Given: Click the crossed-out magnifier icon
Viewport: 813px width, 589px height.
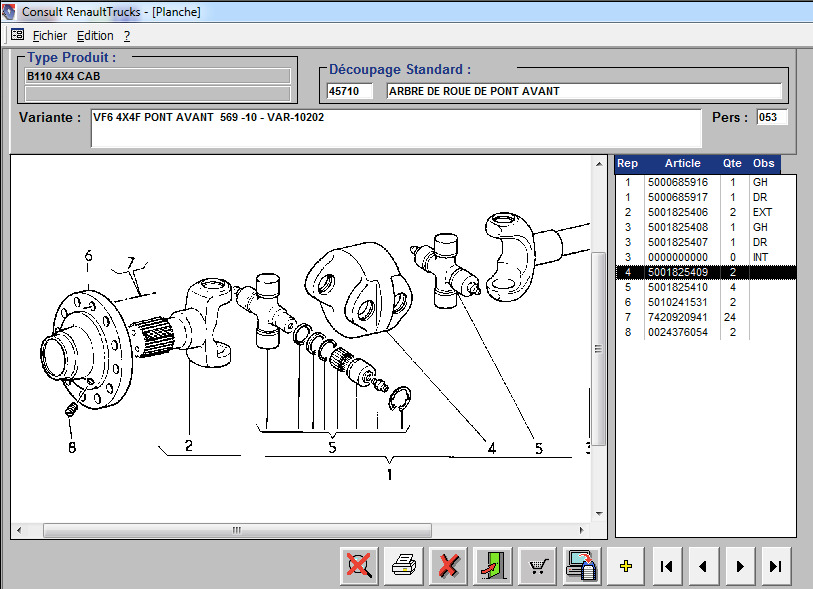Looking at the screenshot, I should (356, 566).
